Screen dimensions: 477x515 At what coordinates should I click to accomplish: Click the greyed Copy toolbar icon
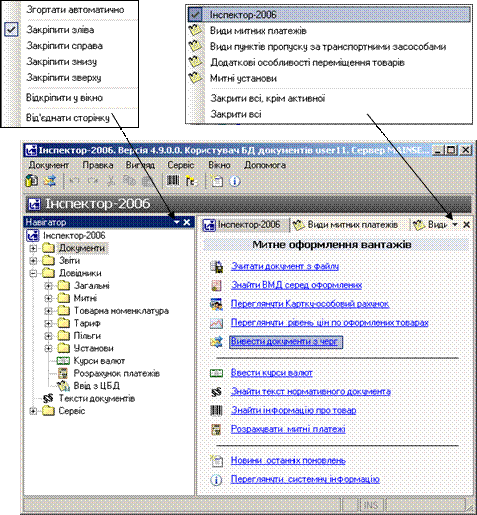click(x=129, y=181)
